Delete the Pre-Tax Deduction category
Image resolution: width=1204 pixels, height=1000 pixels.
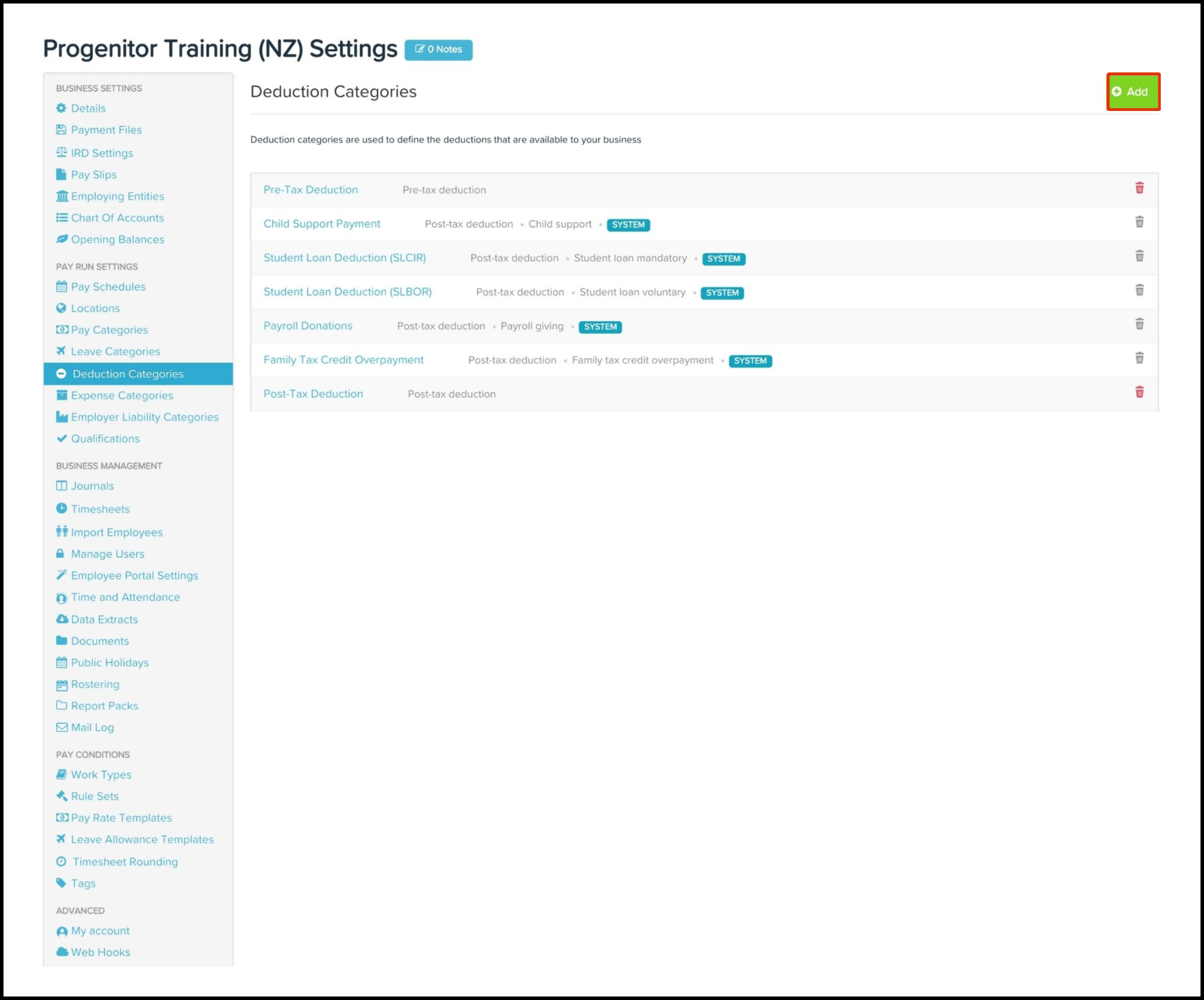click(1139, 188)
